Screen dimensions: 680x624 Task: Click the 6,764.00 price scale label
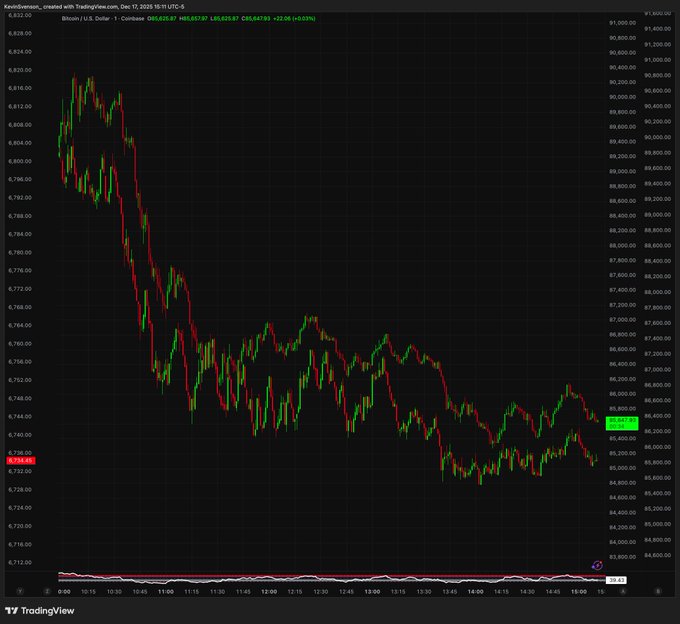[x=20, y=325]
